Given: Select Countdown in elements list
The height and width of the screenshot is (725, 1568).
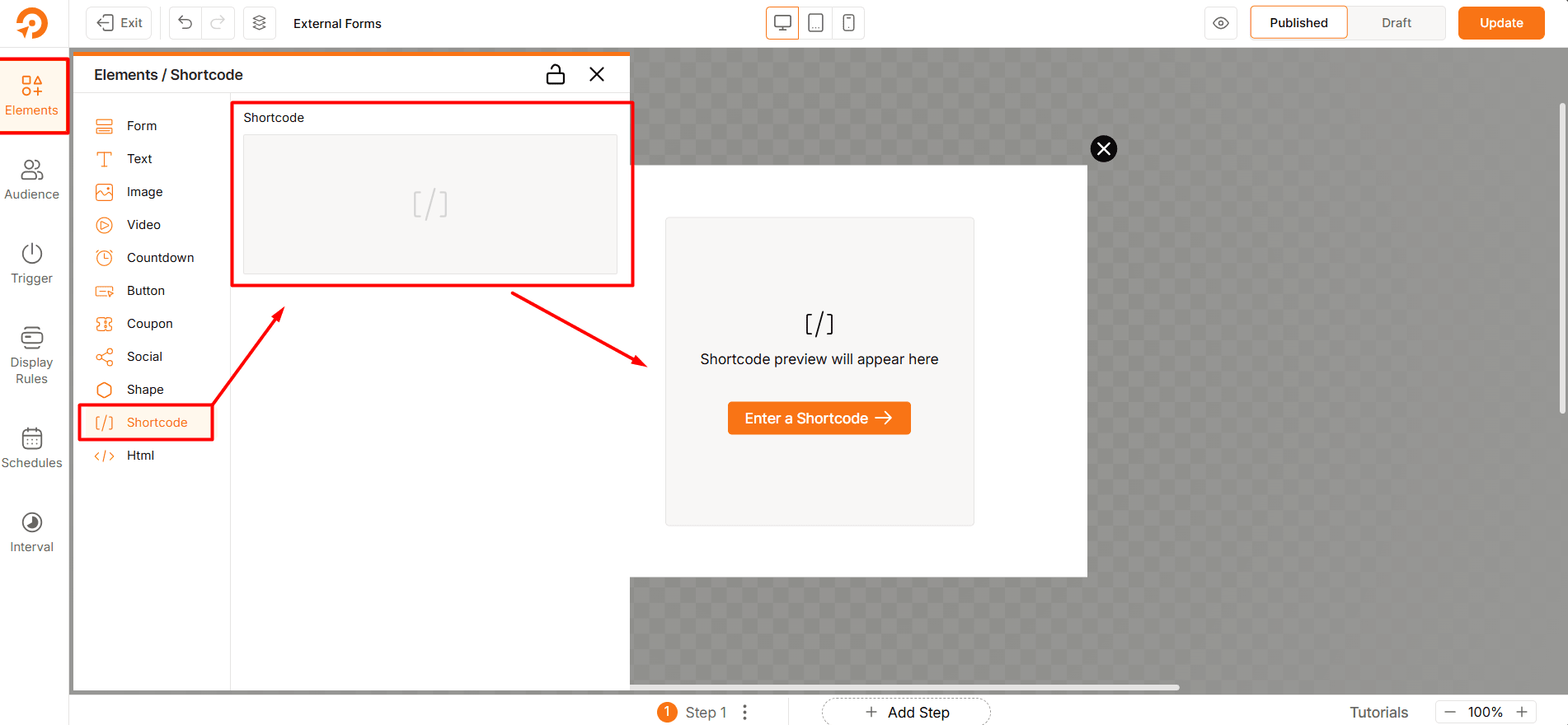Looking at the screenshot, I should click(x=160, y=258).
